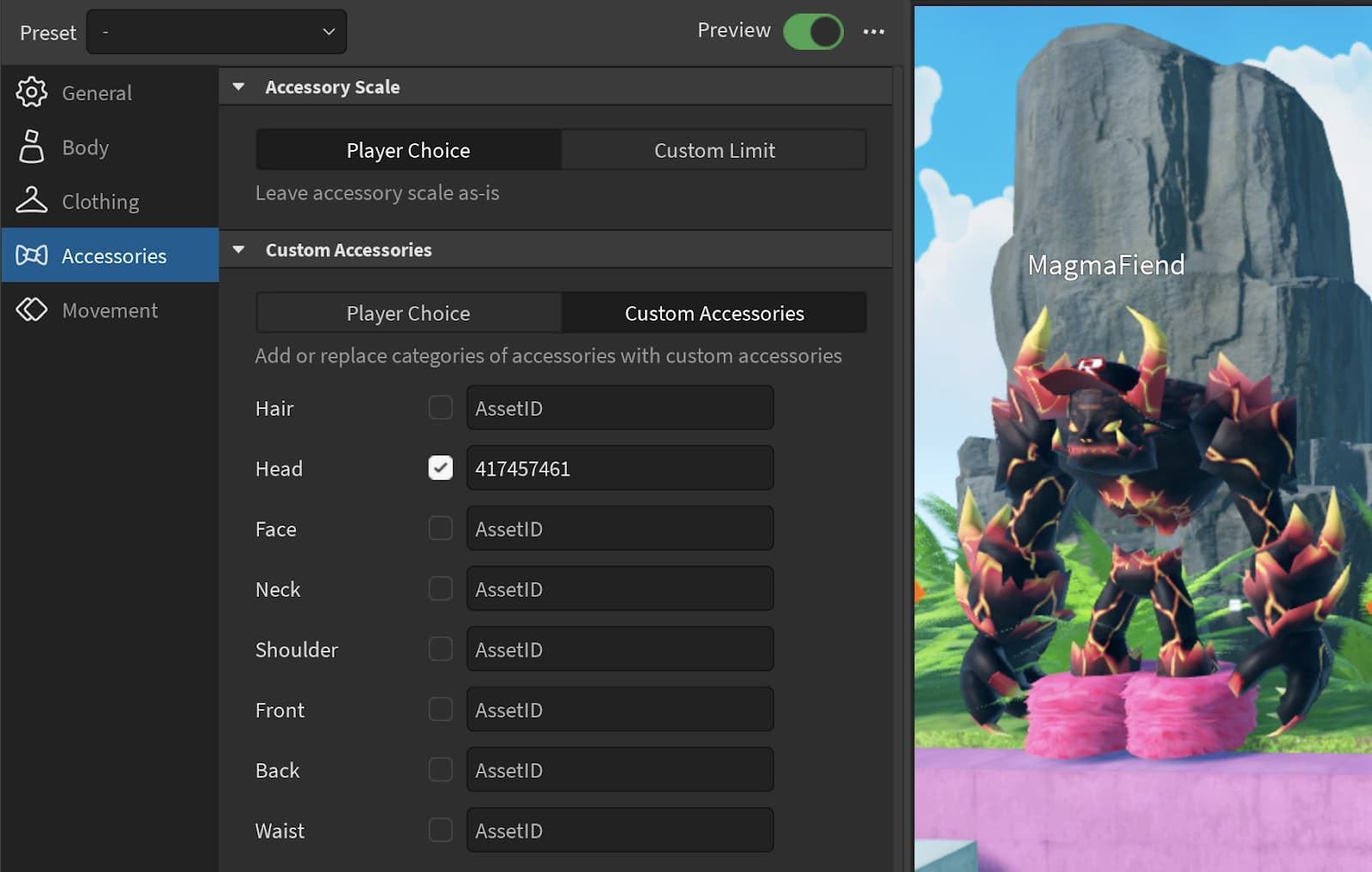The image size is (1372, 872).
Task: Enable the Neck accessory checkbox
Action: click(441, 588)
